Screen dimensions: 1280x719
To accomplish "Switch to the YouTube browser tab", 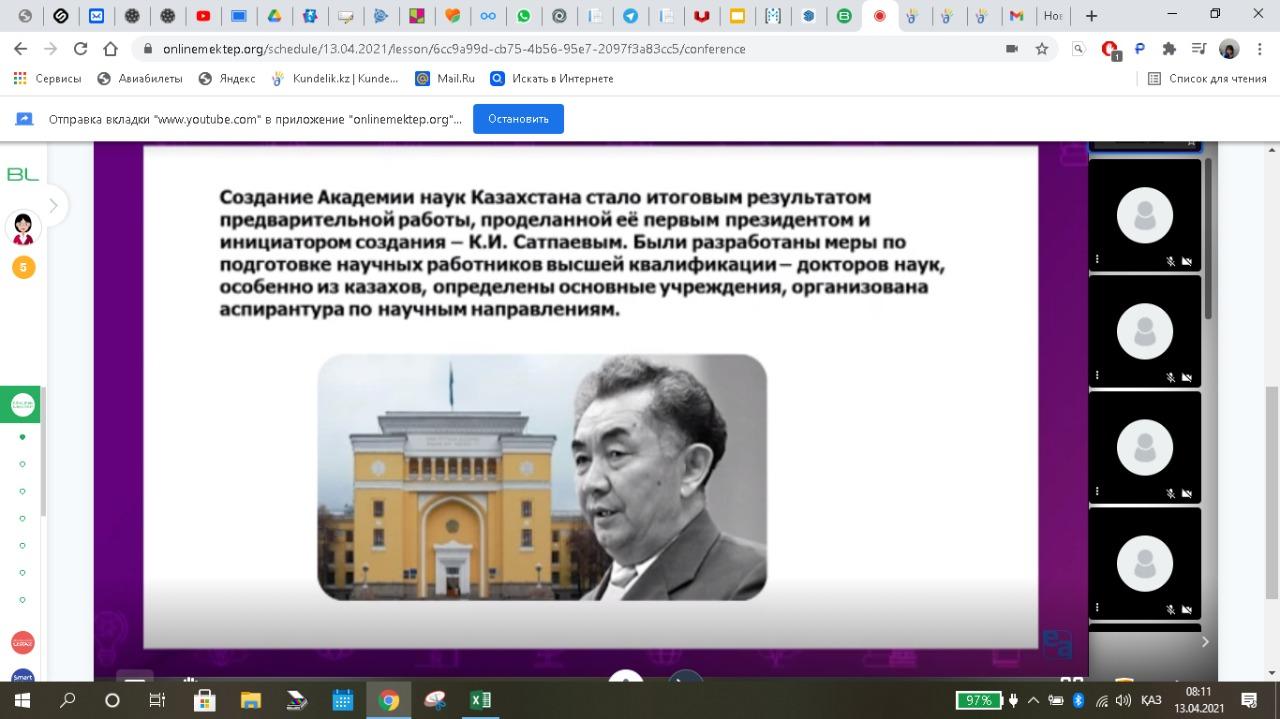I will [203, 16].
